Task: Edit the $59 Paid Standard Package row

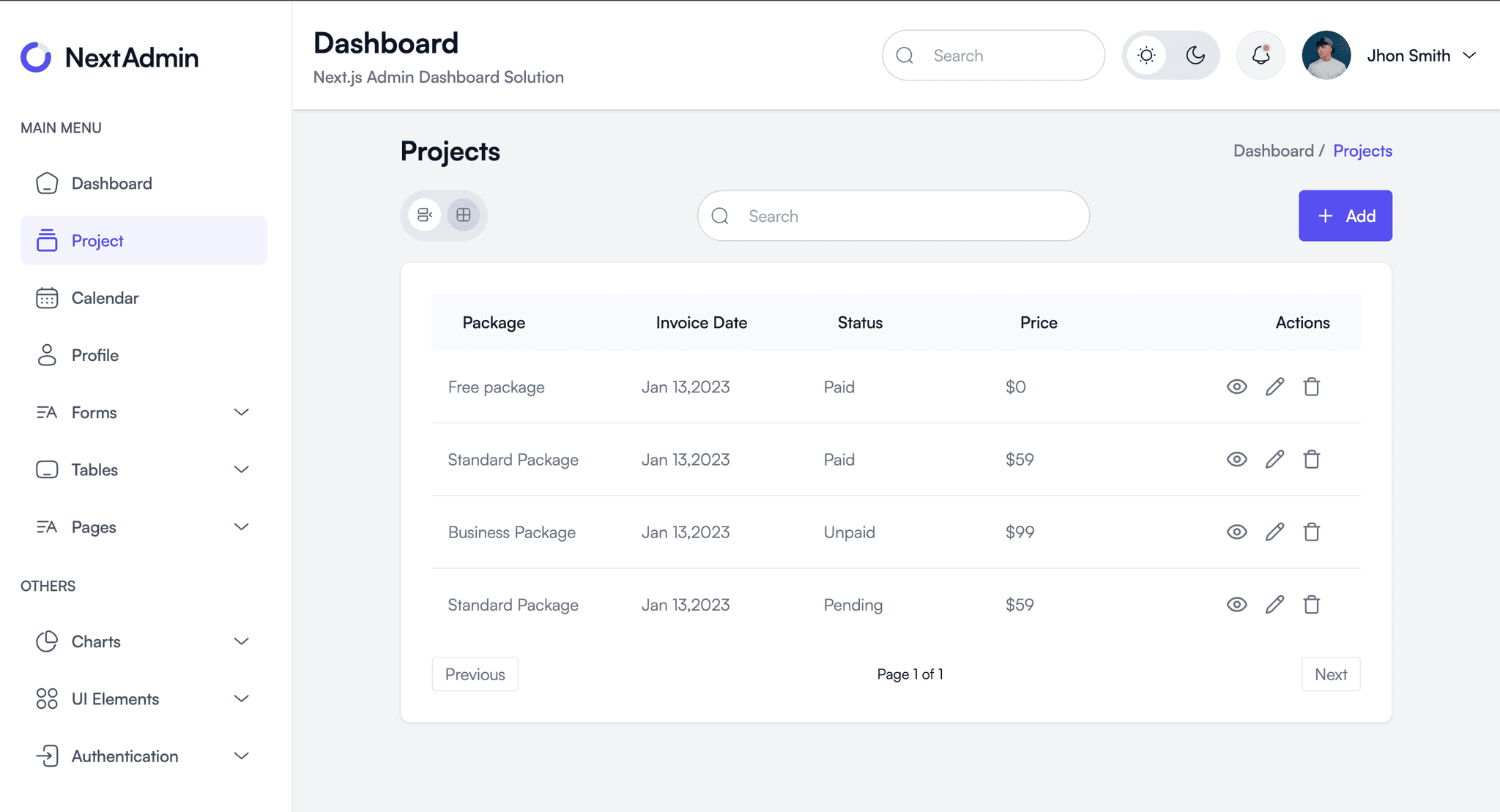Action: coord(1274,459)
